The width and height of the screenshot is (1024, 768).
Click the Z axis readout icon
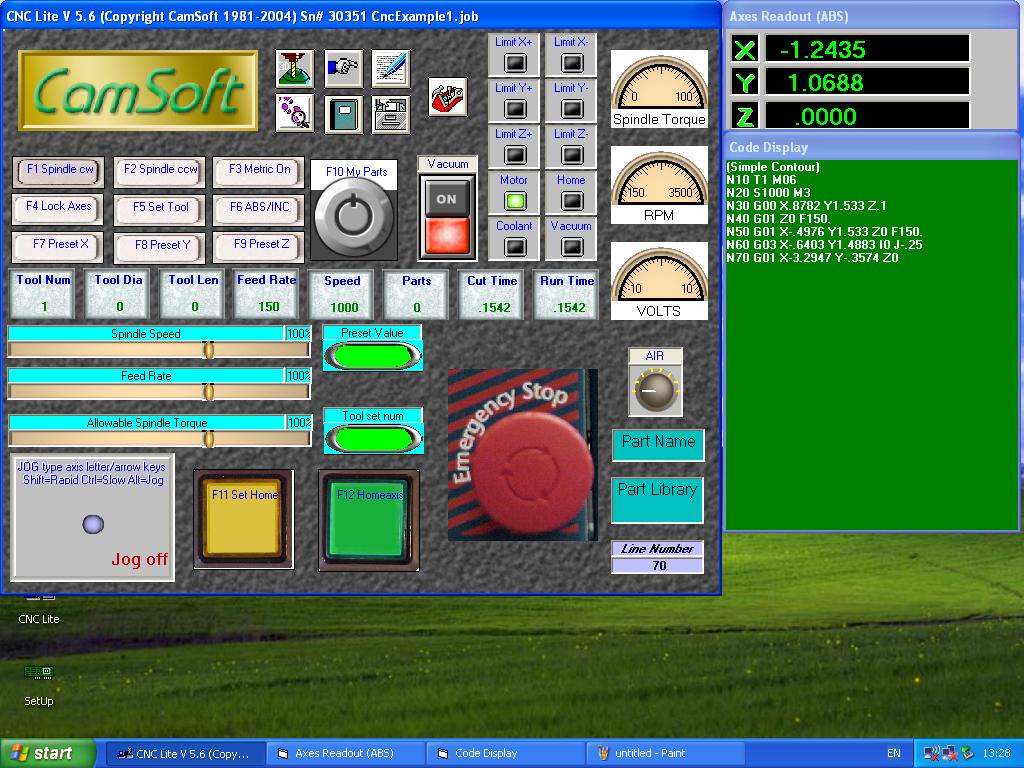point(744,116)
